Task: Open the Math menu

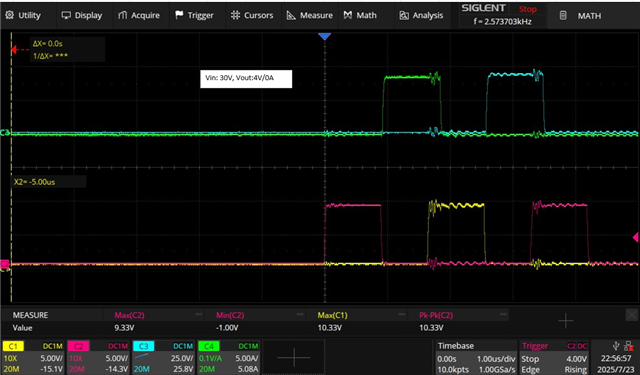Action: tap(360, 16)
